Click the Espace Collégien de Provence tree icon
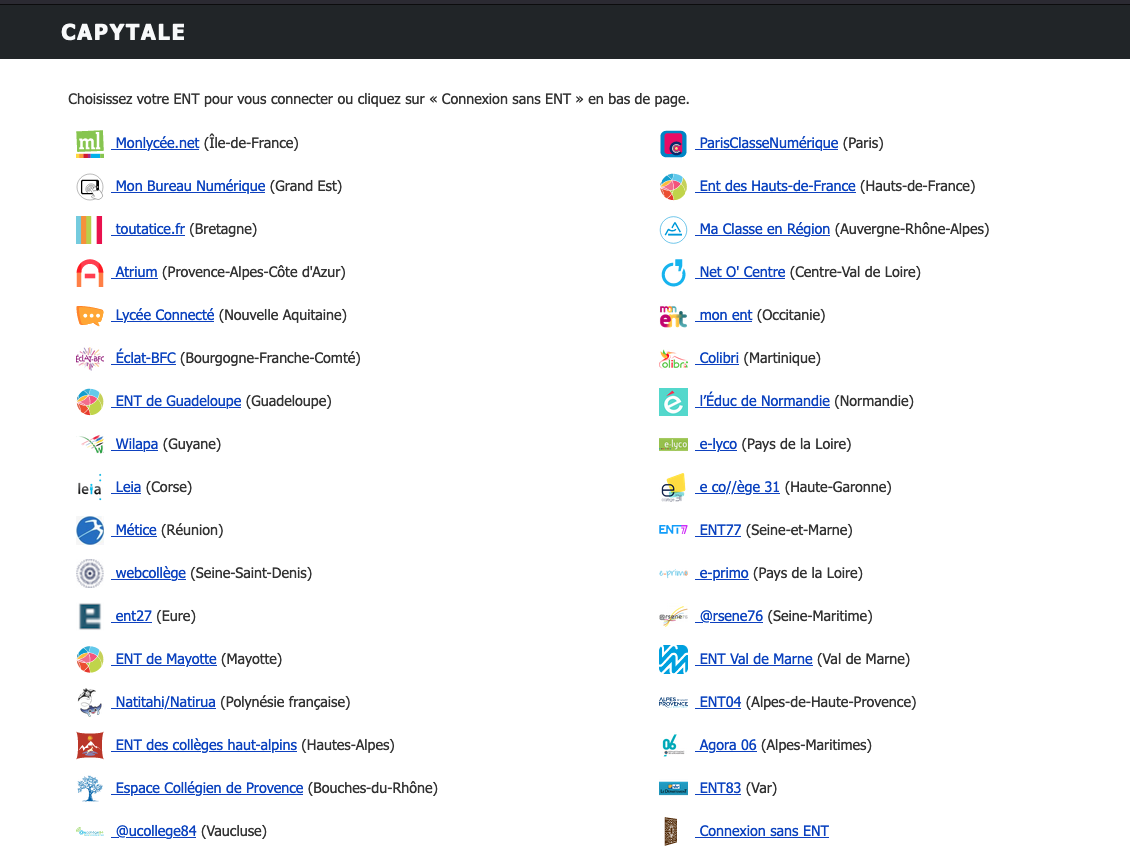Image resolution: width=1130 pixels, height=861 pixels. [x=90, y=789]
